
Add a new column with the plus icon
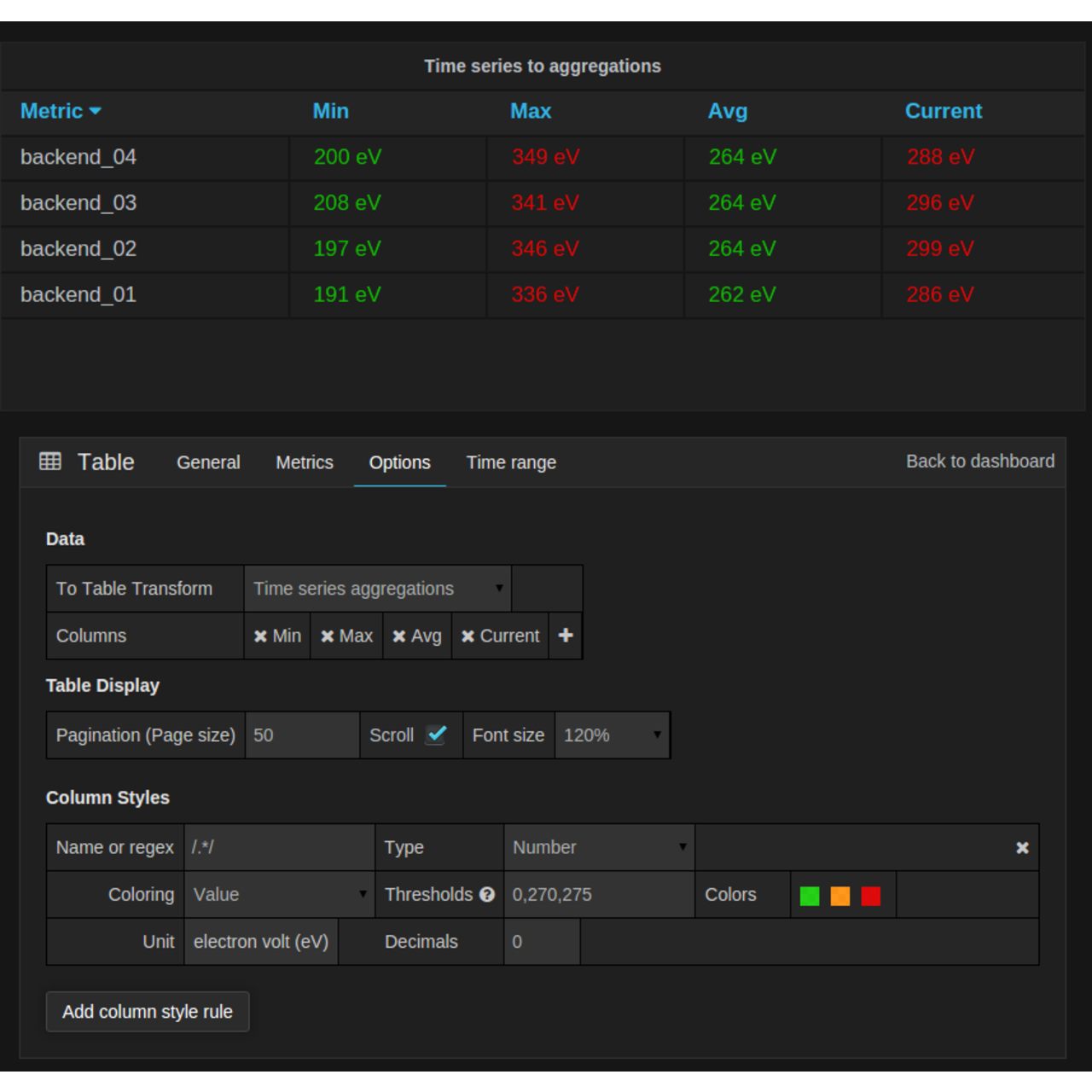click(565, 636)
